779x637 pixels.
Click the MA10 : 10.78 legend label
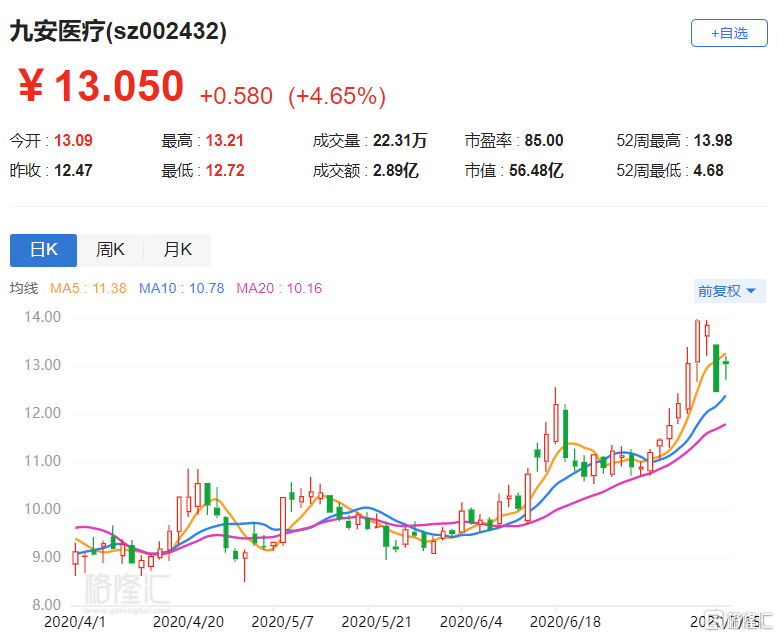(181, 288)
